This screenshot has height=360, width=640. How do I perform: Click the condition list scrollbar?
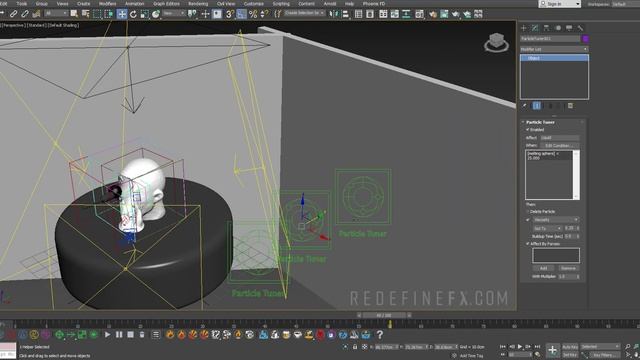click(x=576, y=175)
